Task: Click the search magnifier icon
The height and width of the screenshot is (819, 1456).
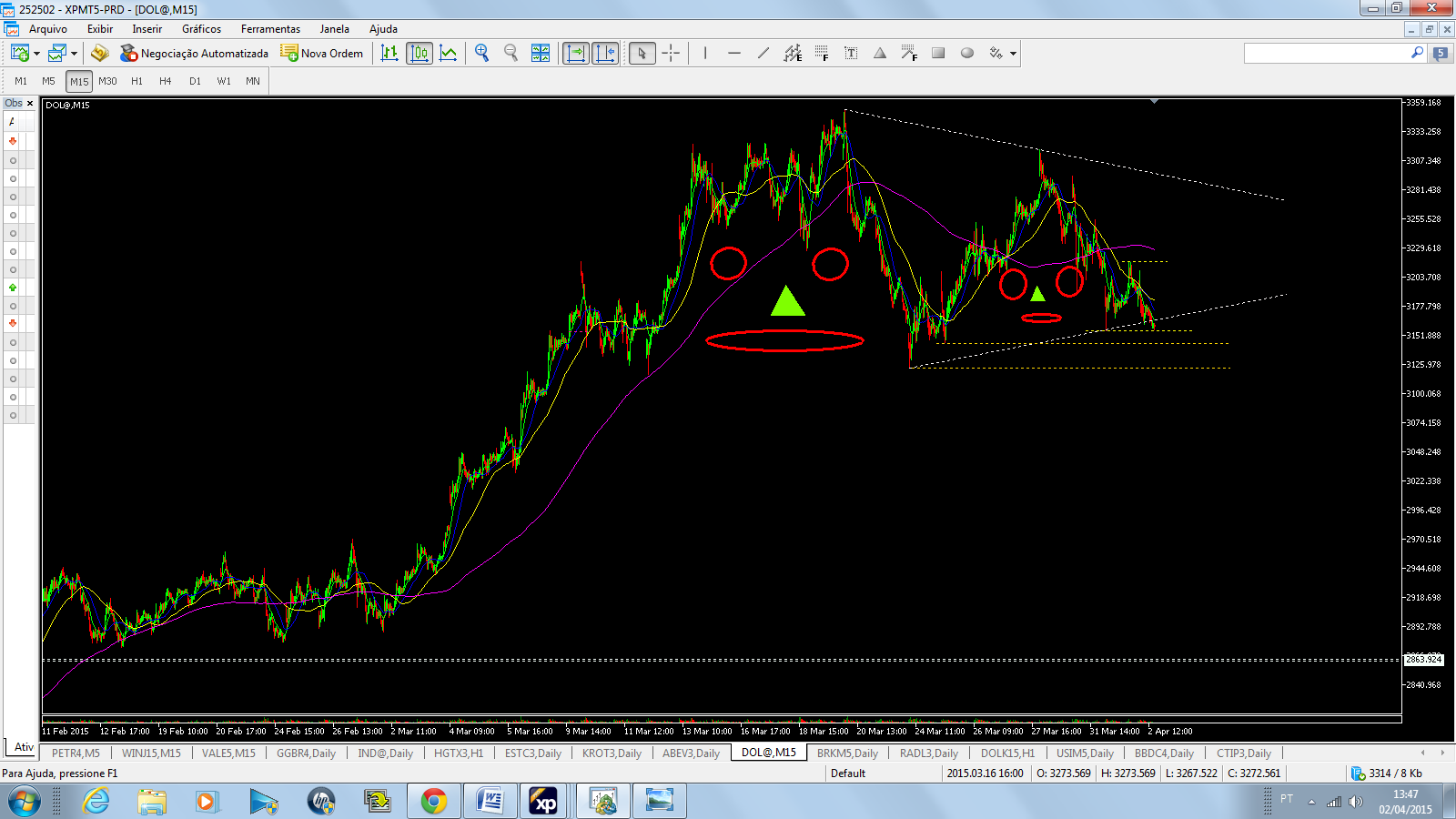Action: coord(1417,53)
